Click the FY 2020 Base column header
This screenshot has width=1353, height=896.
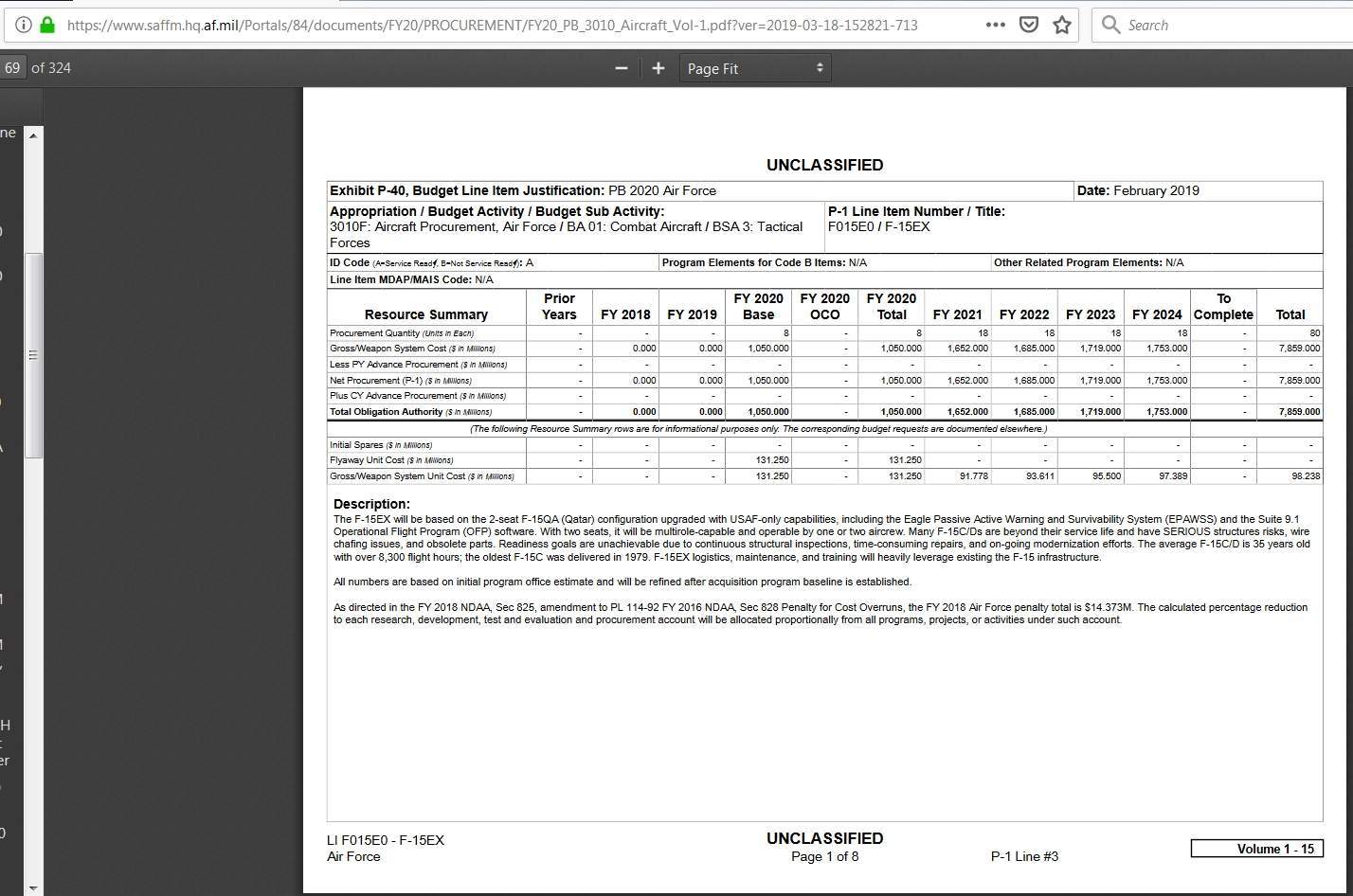point(758,307)
